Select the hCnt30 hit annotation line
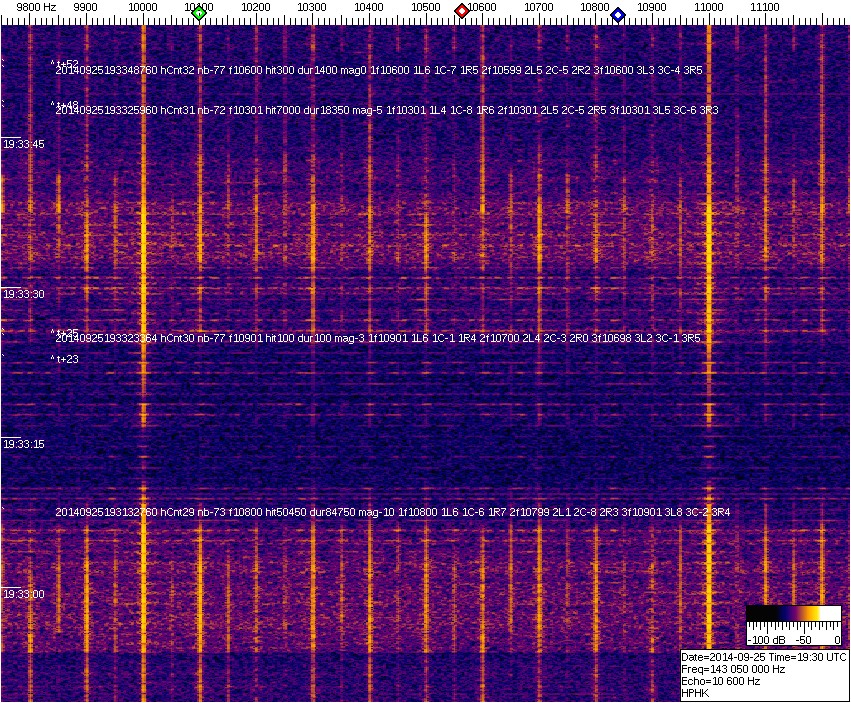Image resolution: width=851 pixels, height=703 pixels. pos(378,339)
